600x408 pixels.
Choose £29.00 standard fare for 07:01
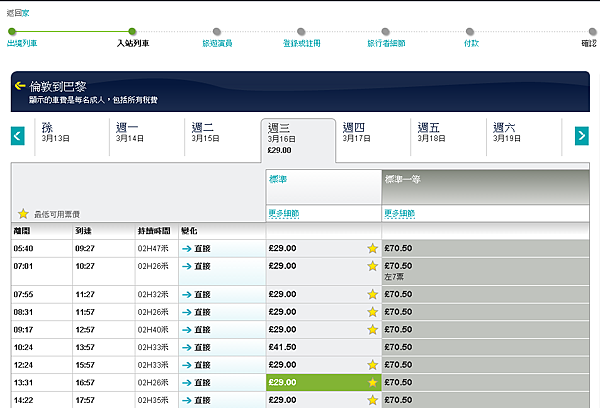(x=323, y=271)
